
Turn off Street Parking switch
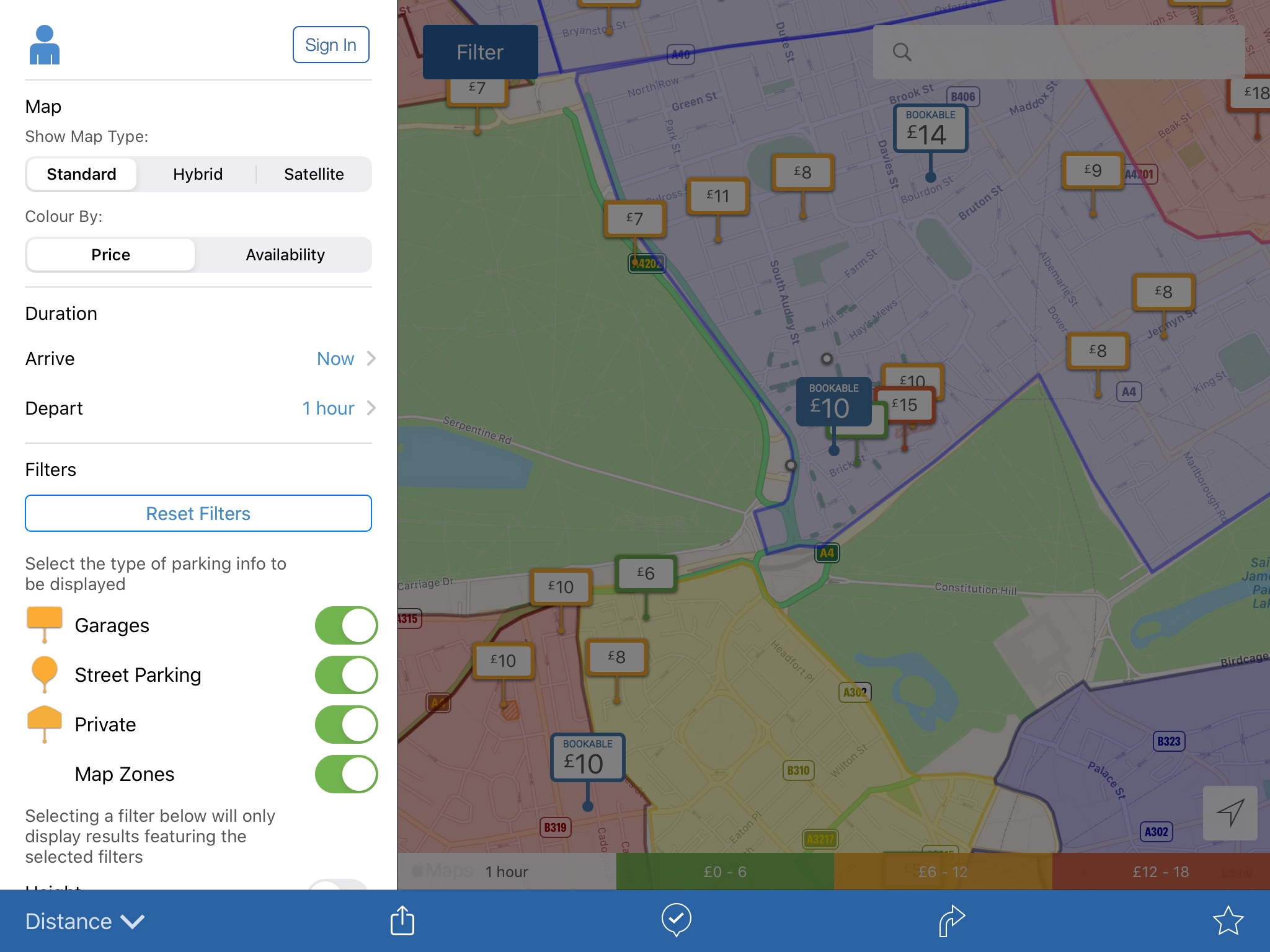coord(346,675)
